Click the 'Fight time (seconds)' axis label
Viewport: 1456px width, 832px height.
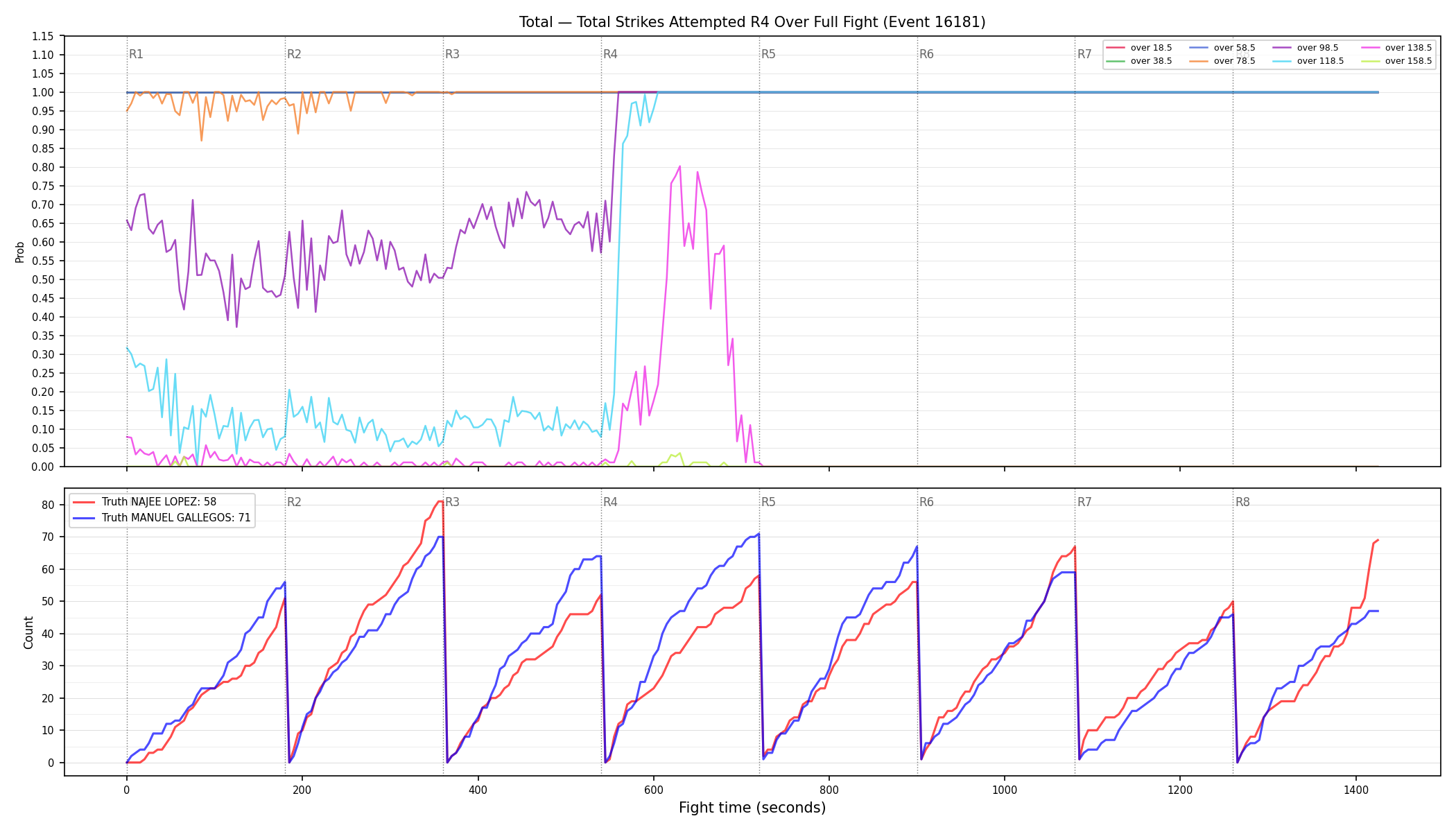point(752,808)
